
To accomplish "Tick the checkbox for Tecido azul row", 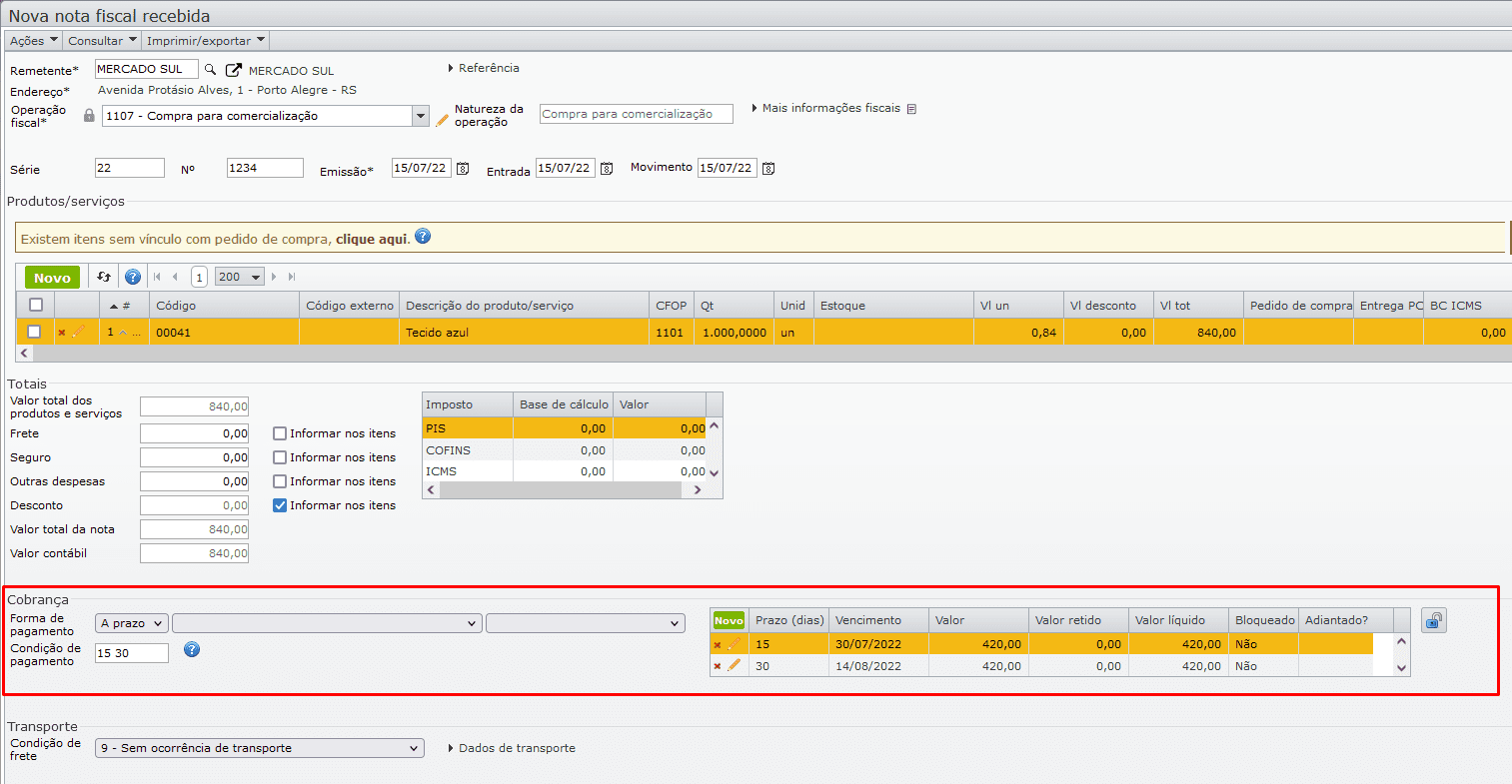I will (x=34, y=332).
